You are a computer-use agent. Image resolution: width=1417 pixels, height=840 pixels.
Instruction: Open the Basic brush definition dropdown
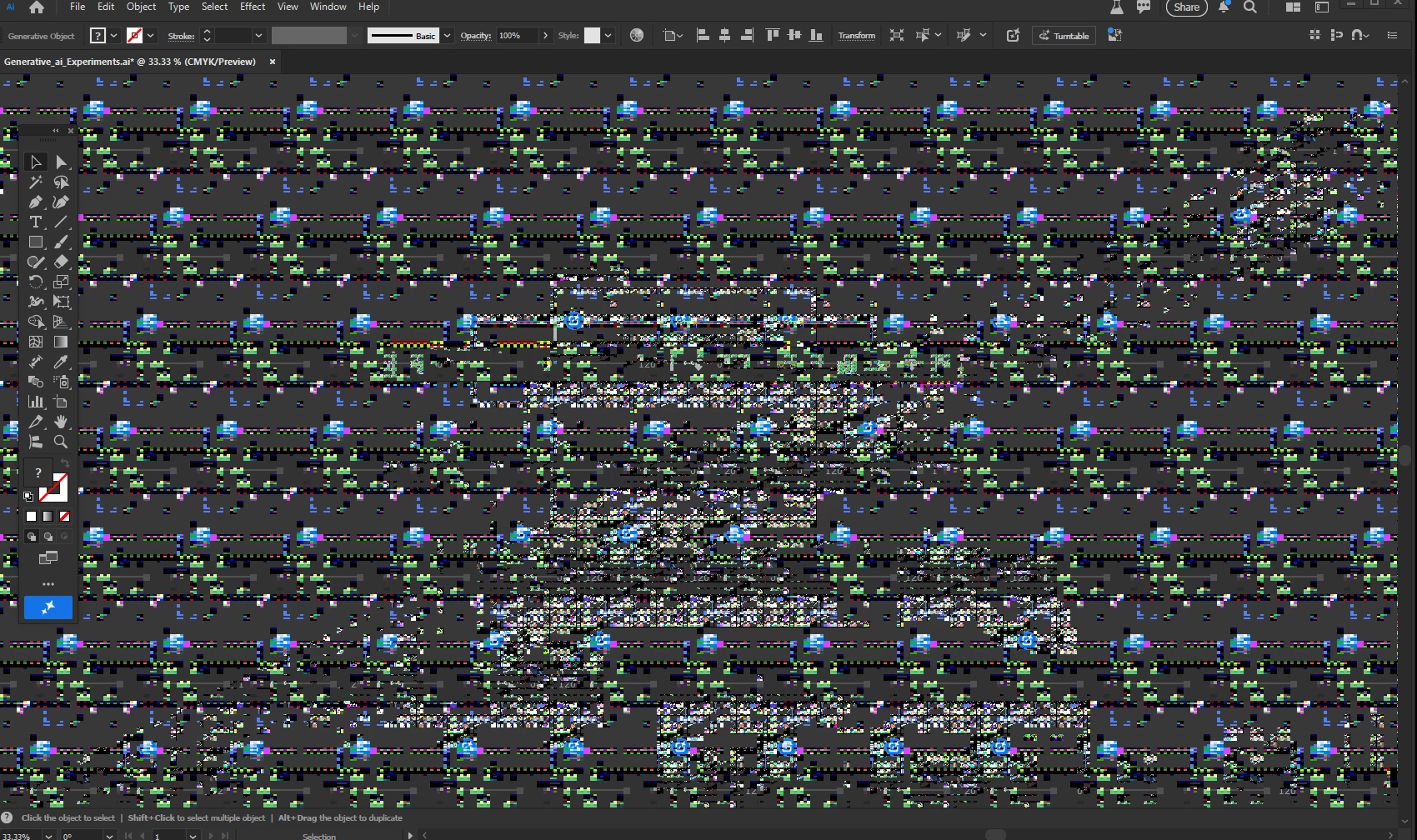tap(447, 36)
